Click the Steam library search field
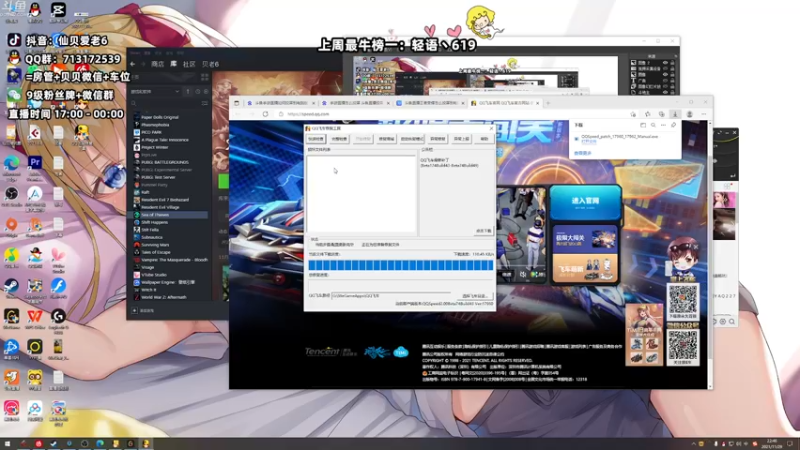Viewport: 800px width, 450px height. [x=165, y=104]
